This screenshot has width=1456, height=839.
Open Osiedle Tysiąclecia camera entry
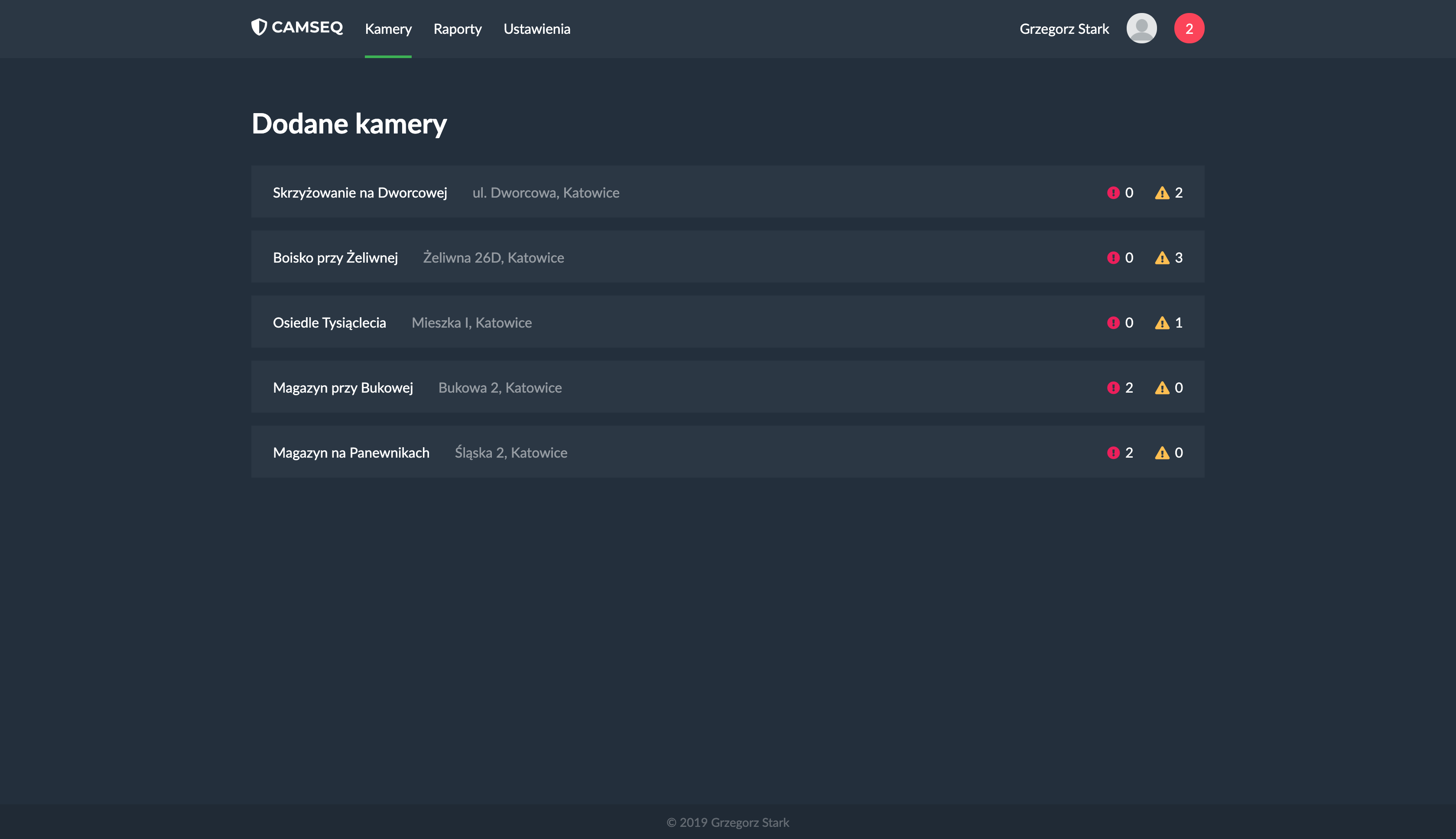point(329,323)
